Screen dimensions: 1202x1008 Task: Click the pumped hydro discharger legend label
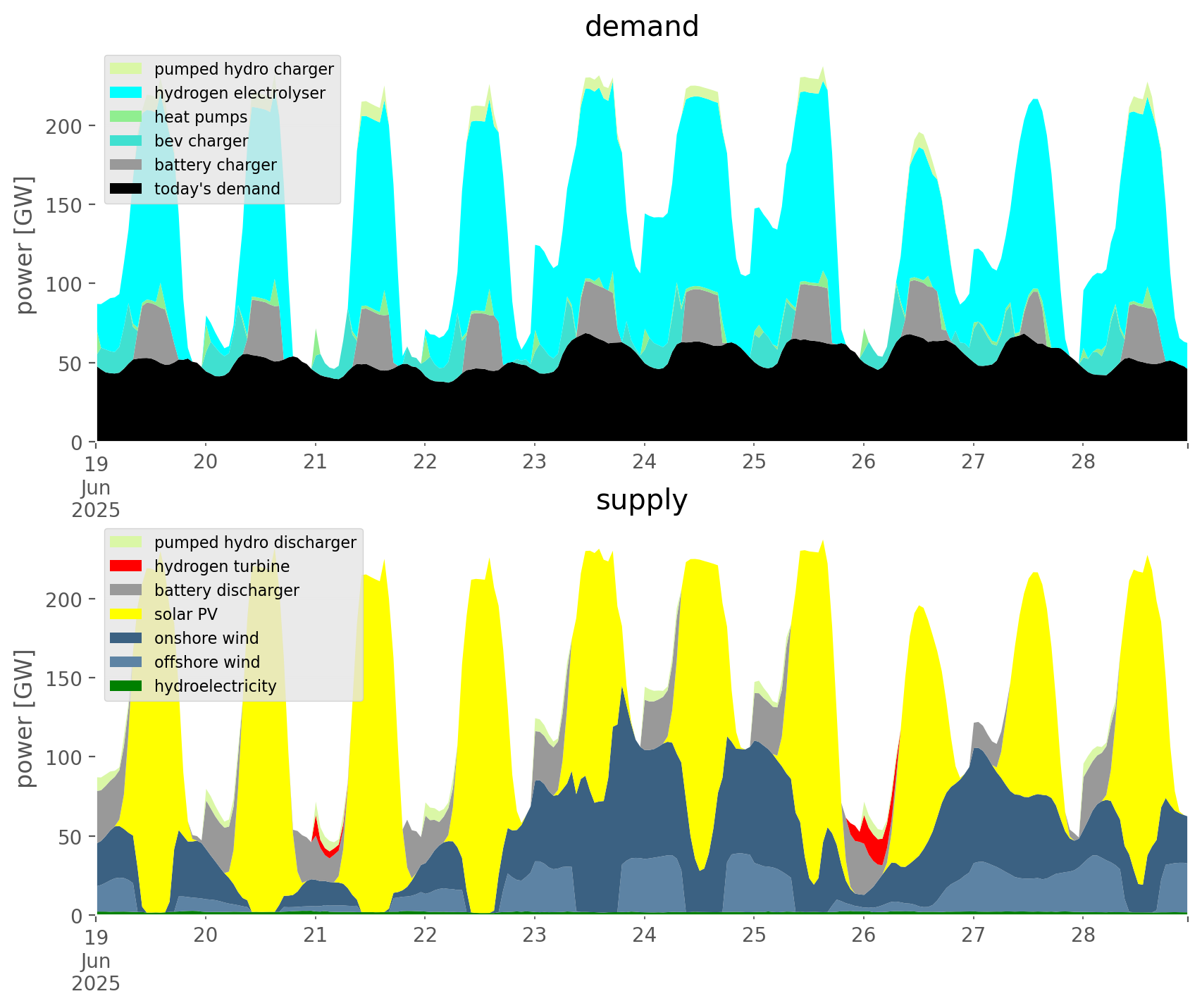click(255, 542)
